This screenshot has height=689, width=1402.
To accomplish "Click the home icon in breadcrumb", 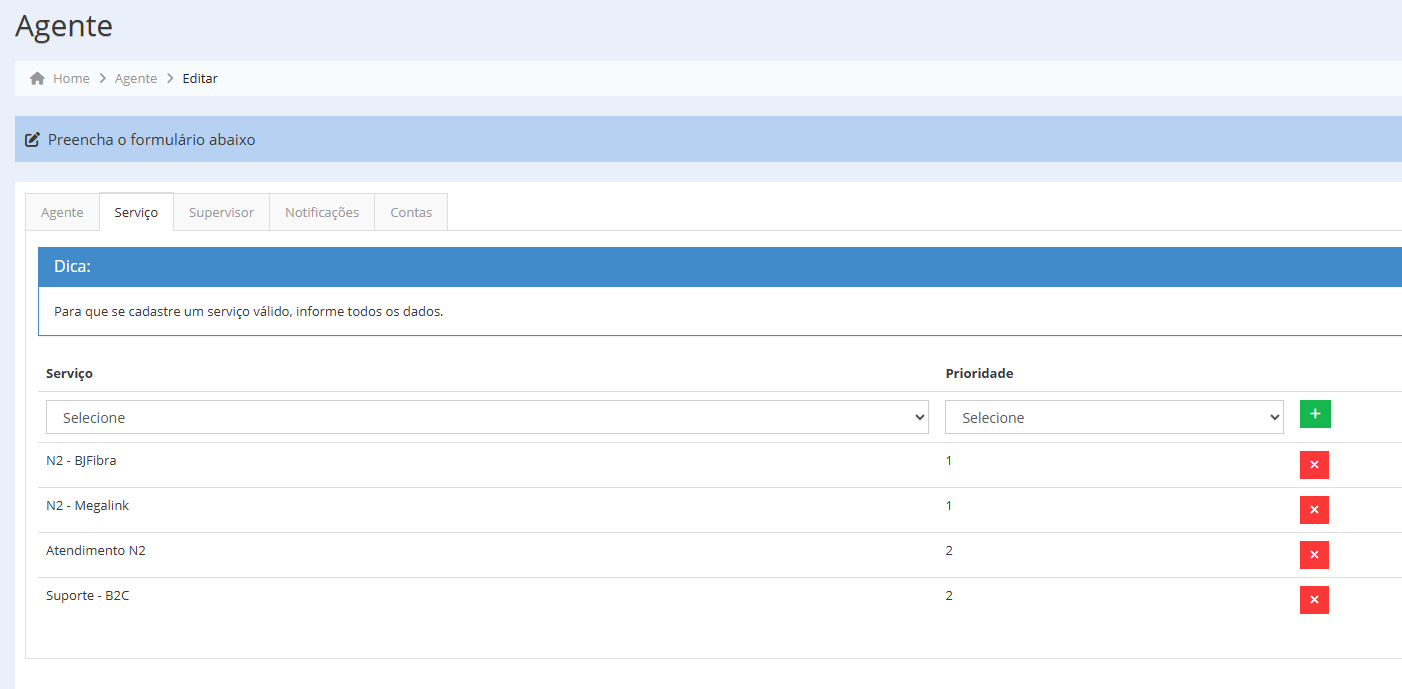I will coord(37,78).
